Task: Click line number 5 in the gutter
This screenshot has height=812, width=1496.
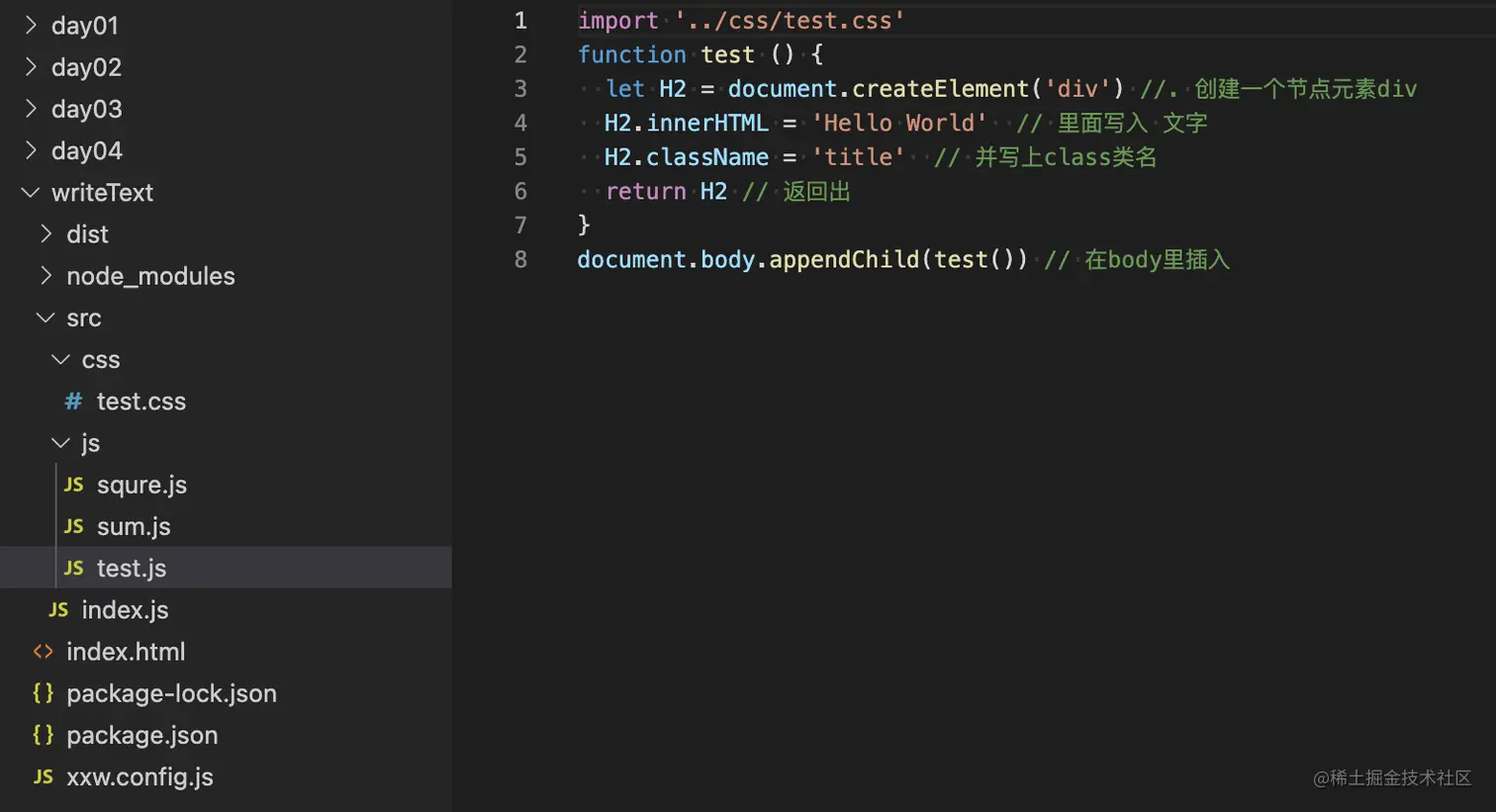Action: [x=520, y=157]
